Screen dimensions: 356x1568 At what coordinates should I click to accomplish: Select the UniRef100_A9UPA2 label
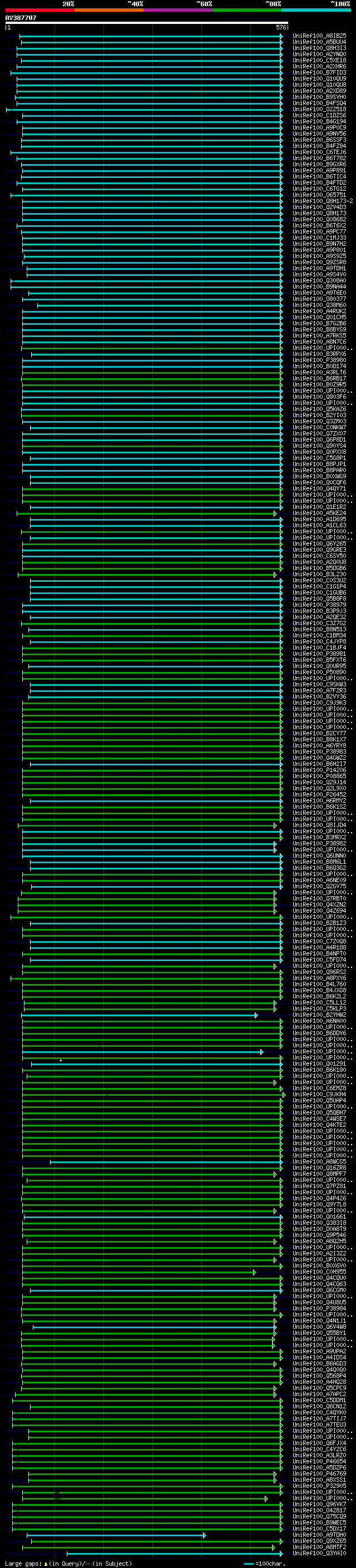(x=319, y=1351)
